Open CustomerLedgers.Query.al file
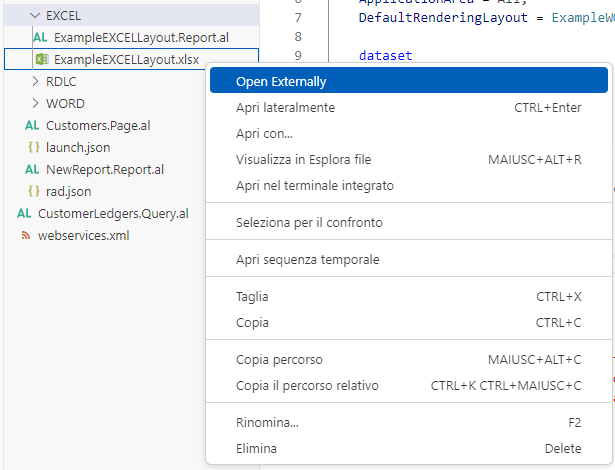Screen dimensions: 615x470 (113, 213)
